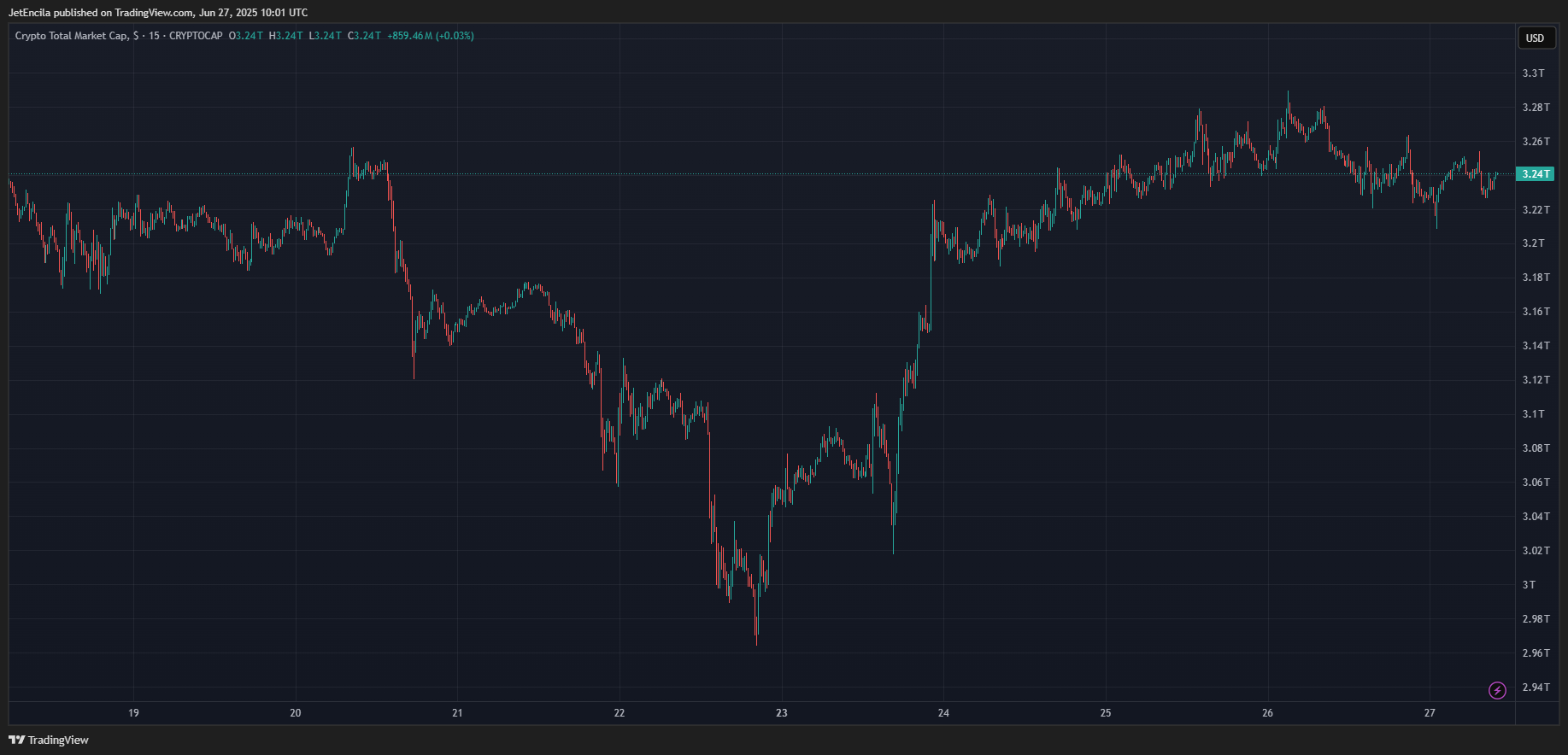The image size is (1568, 755).
Task: Select date label 25 on time axis
Action: coord(1106,712)
